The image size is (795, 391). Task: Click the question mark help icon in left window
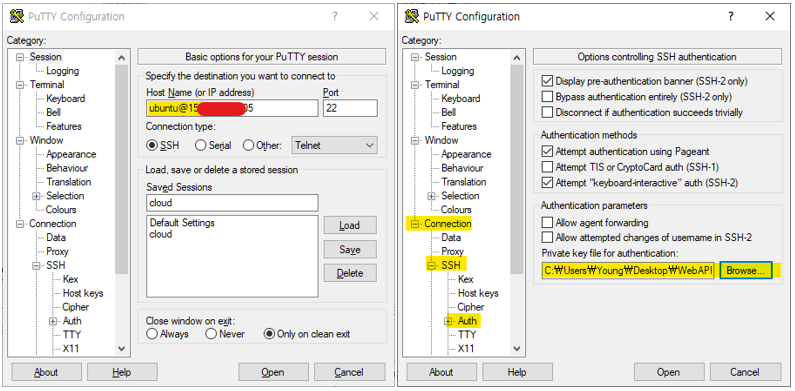click(x=335, y=16)
